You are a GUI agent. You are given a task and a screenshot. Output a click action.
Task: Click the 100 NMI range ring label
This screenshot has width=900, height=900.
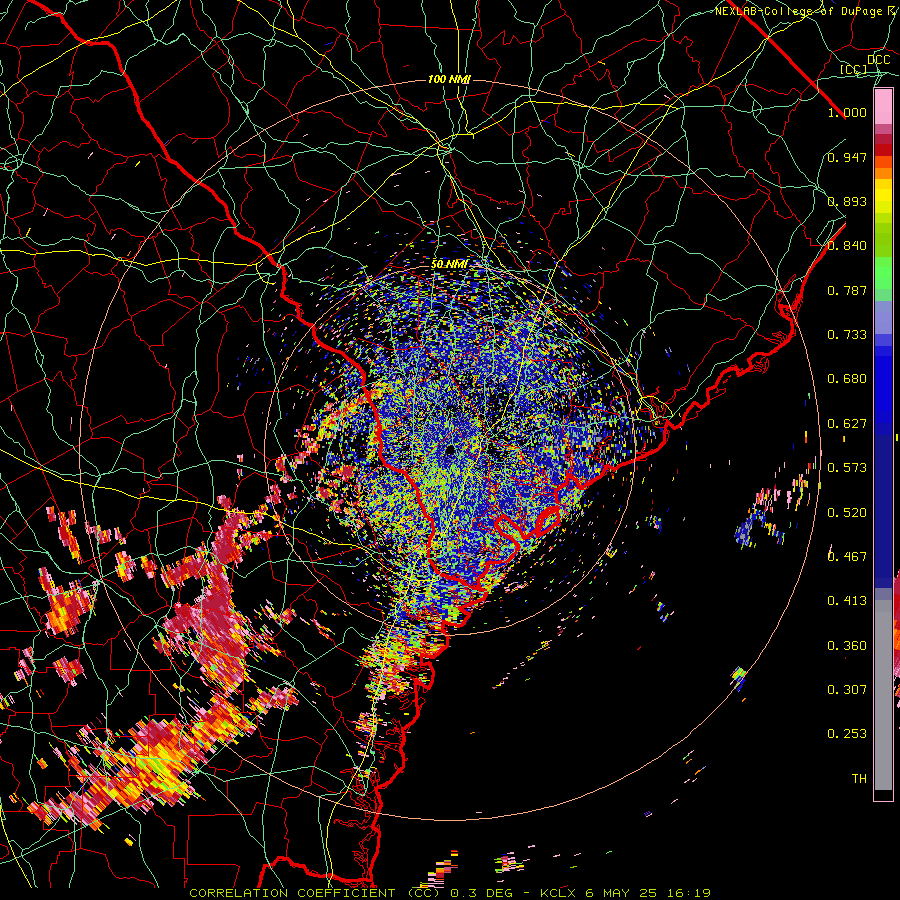[x=449, y=79]
